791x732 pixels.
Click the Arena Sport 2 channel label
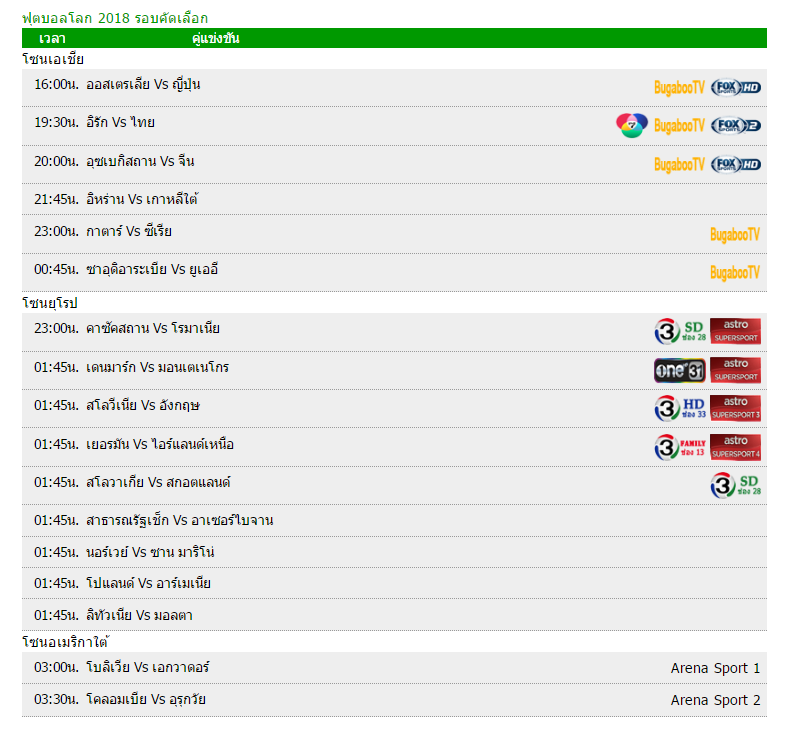click(715, 700)
